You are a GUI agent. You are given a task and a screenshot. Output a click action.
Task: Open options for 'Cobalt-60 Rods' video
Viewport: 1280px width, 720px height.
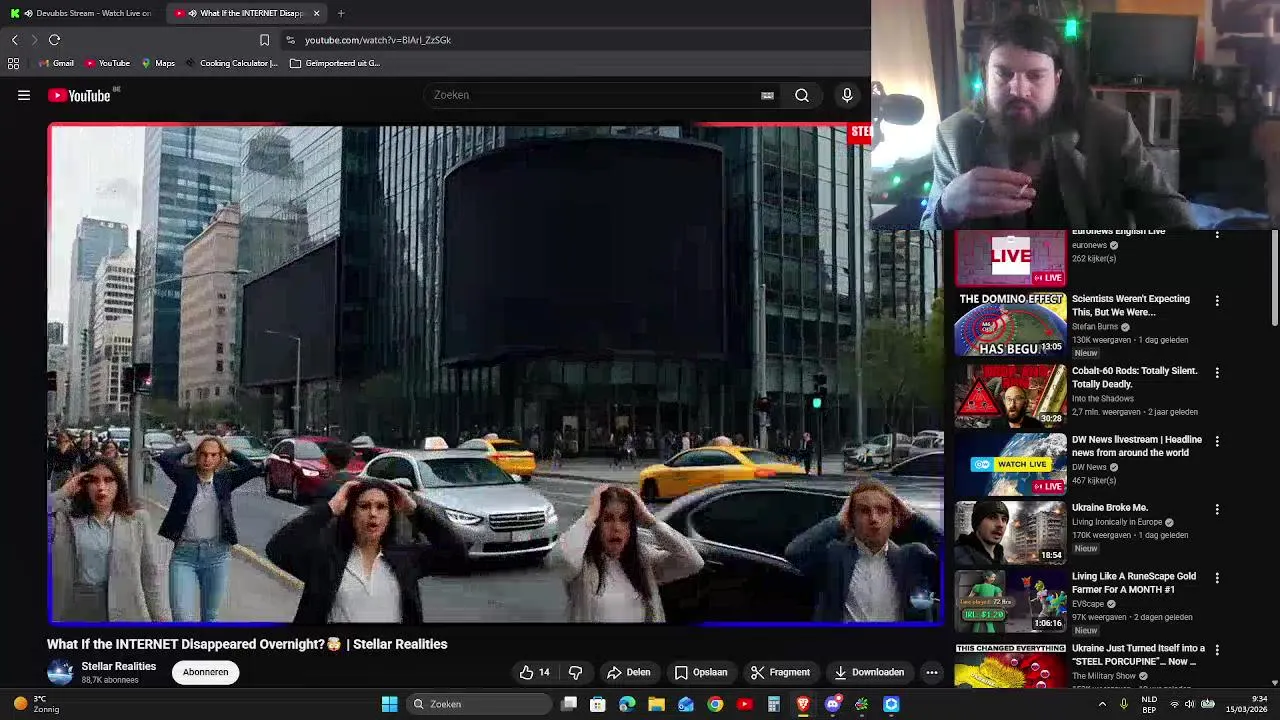point(1217,373)
